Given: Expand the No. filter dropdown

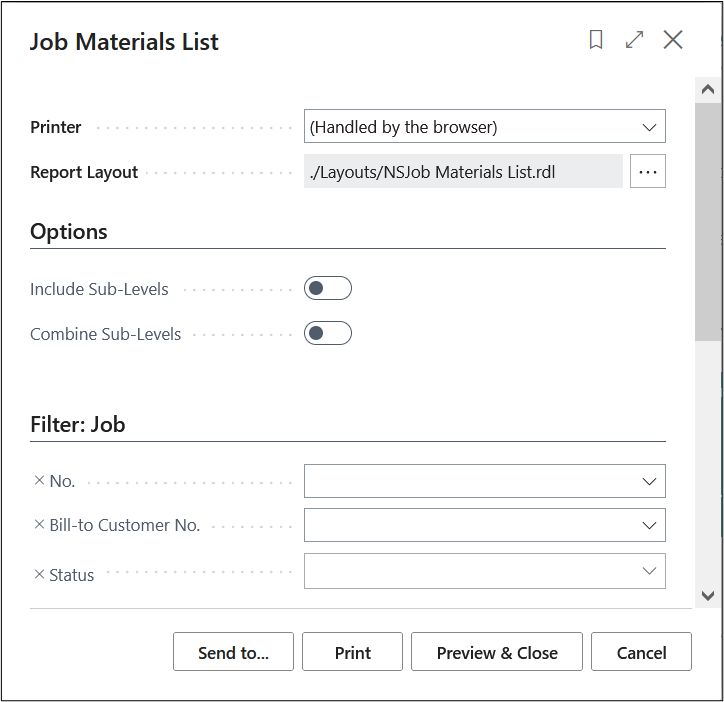Looking at the screenshot, I should [x=648, y=481].
